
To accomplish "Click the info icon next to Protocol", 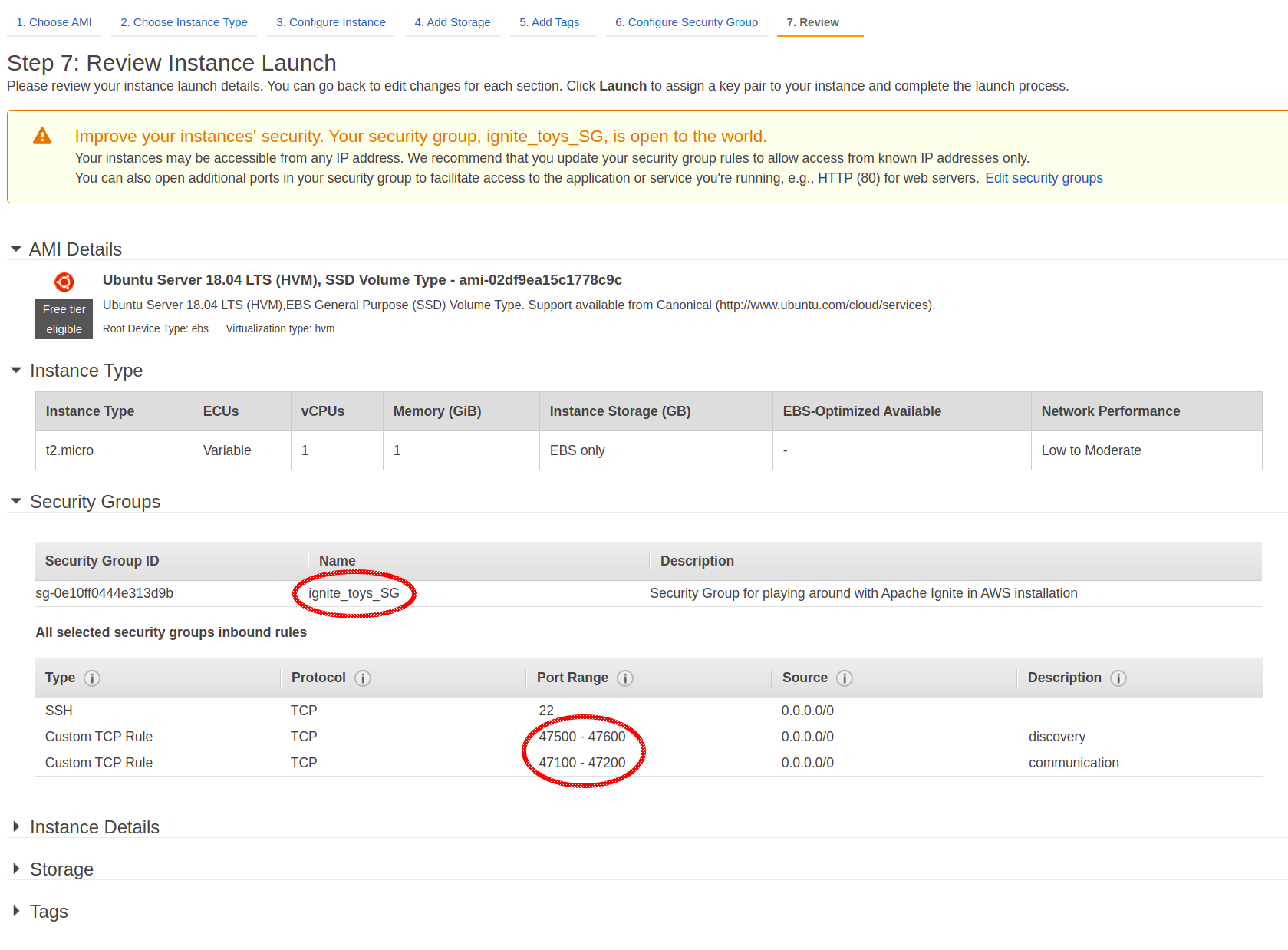I will pos(363,678).
